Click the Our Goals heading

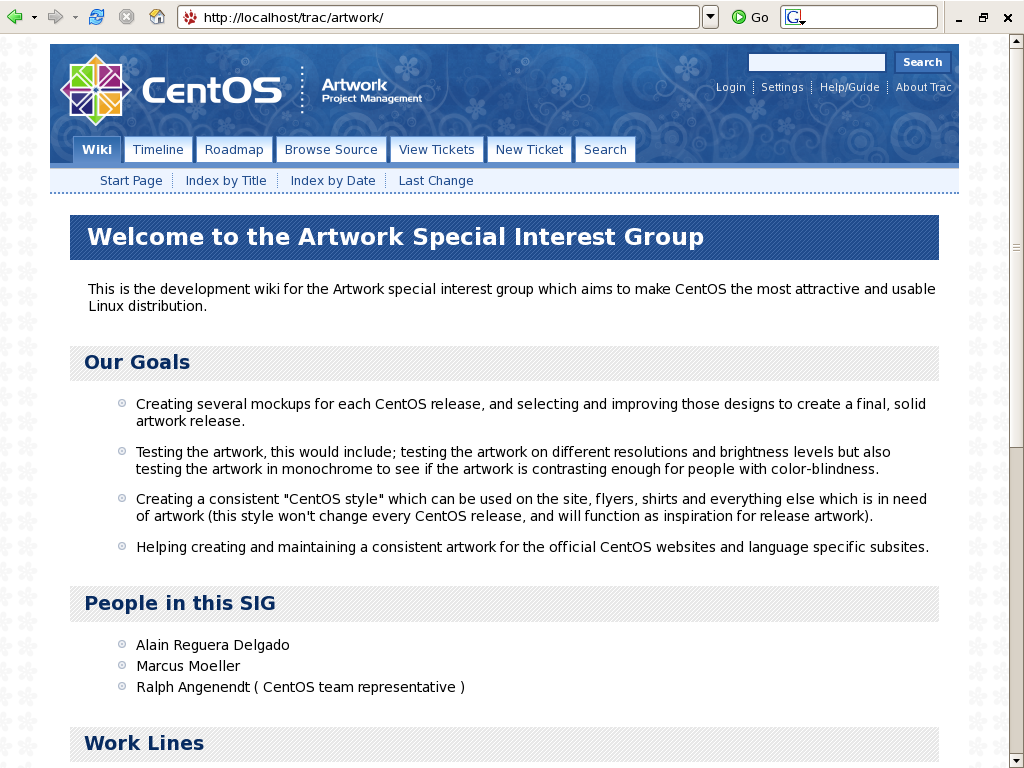pyautogui.click(x=137, y=362)
